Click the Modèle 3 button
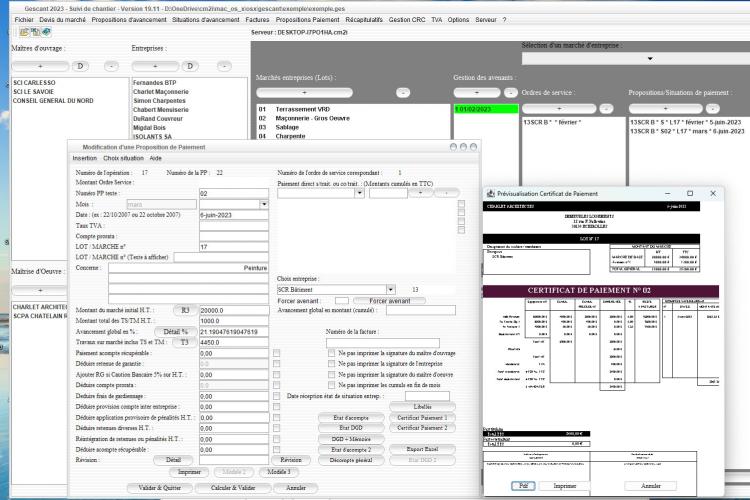 tap(279, 472)
